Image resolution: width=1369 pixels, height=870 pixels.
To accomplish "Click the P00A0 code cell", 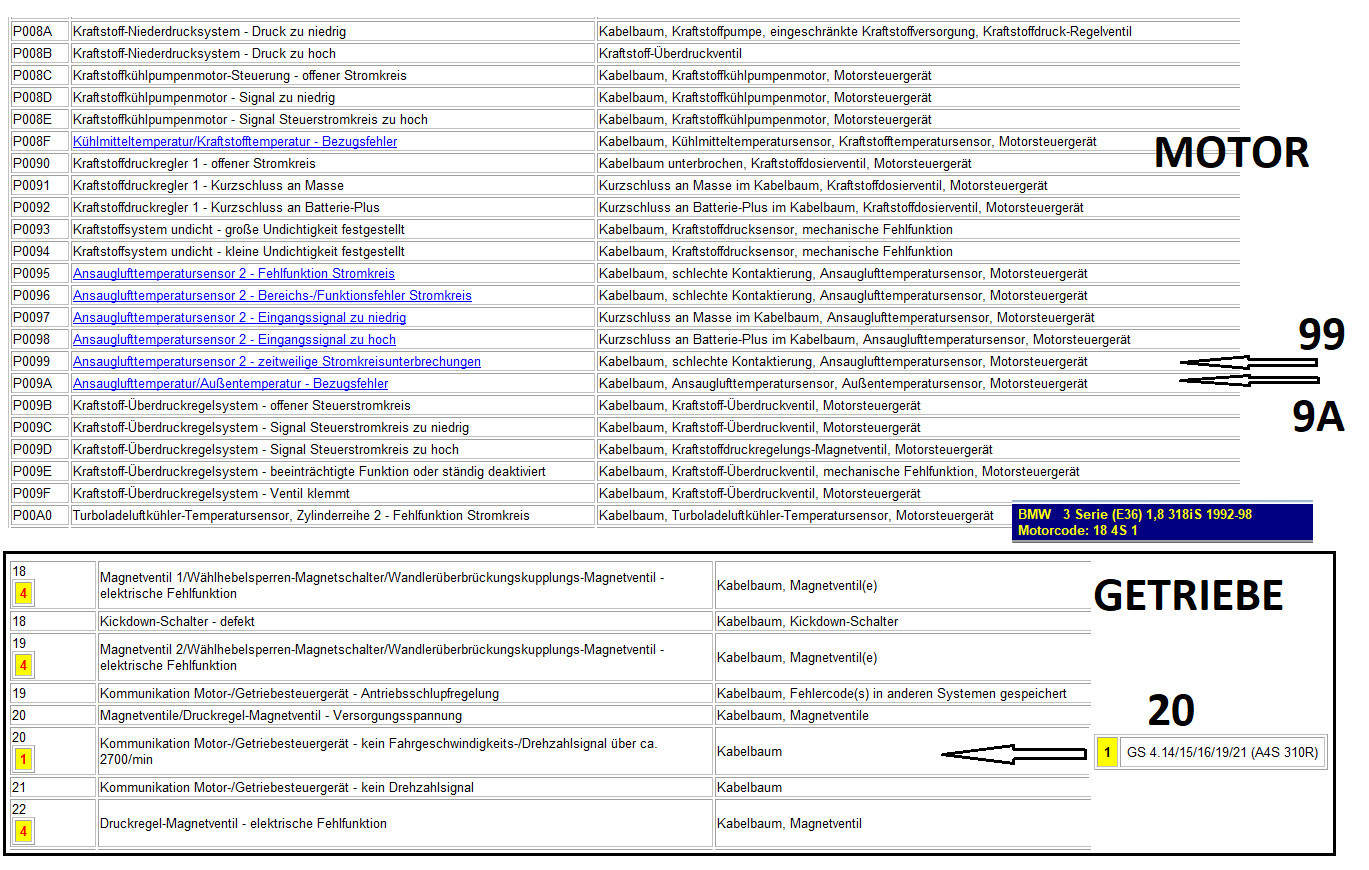I will (x=39, y=516).
